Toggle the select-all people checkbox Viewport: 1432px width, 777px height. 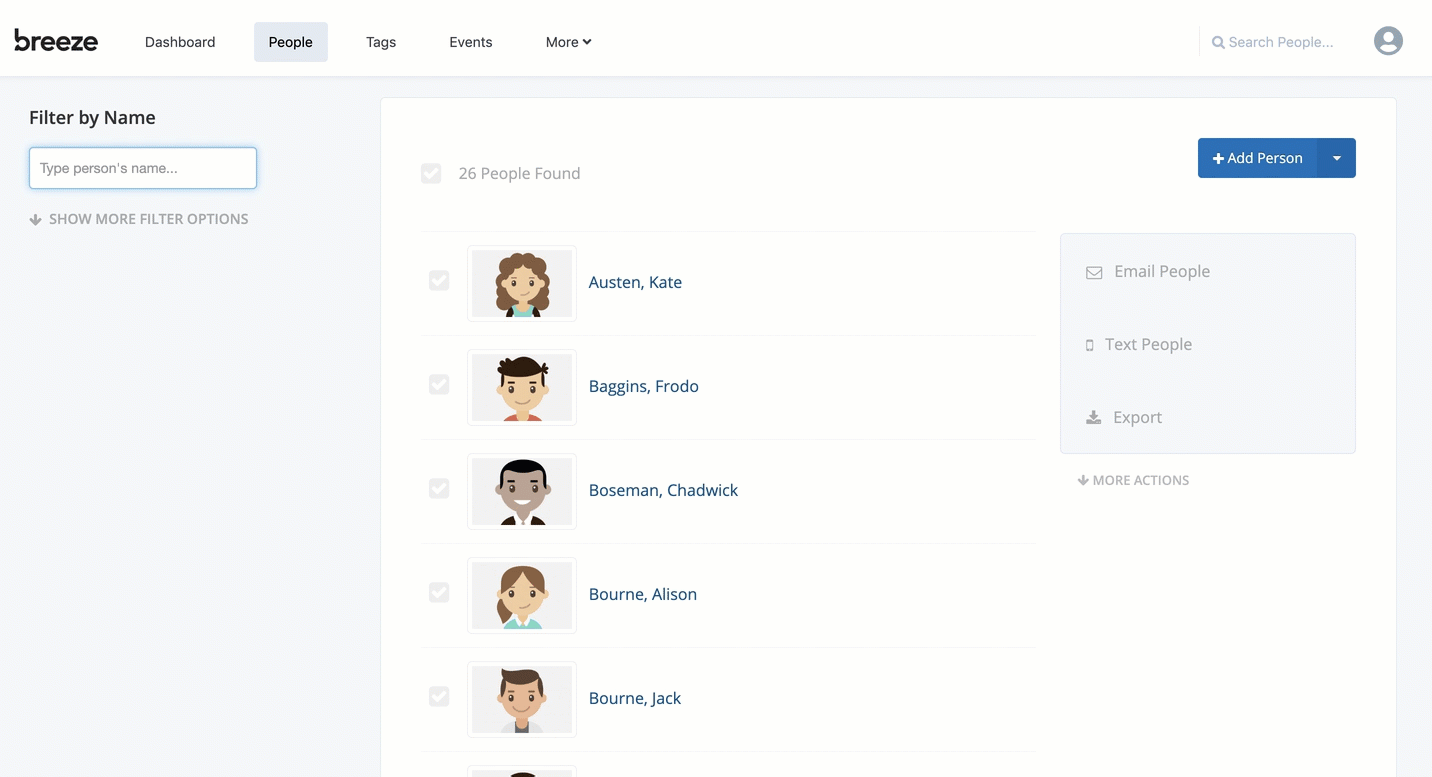pos(431,174)
